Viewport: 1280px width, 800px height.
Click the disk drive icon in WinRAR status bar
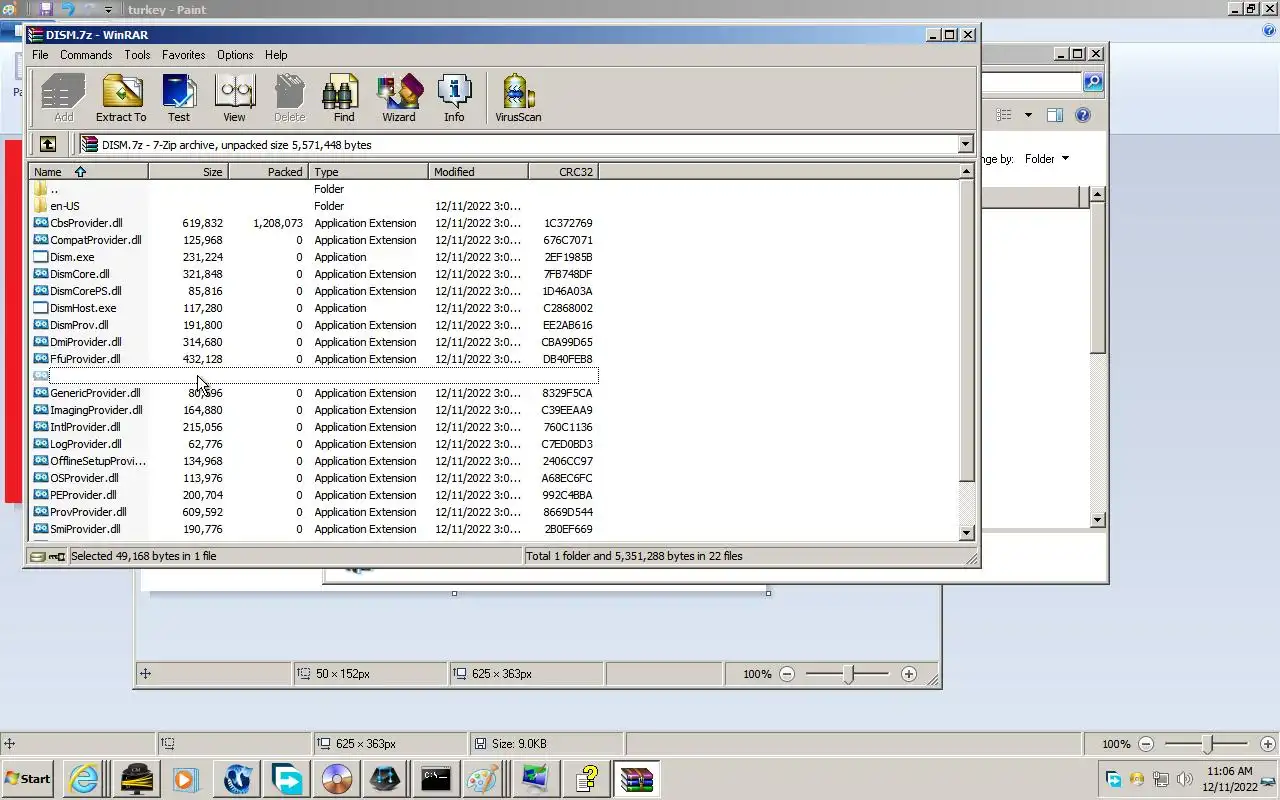coord(37,557)
